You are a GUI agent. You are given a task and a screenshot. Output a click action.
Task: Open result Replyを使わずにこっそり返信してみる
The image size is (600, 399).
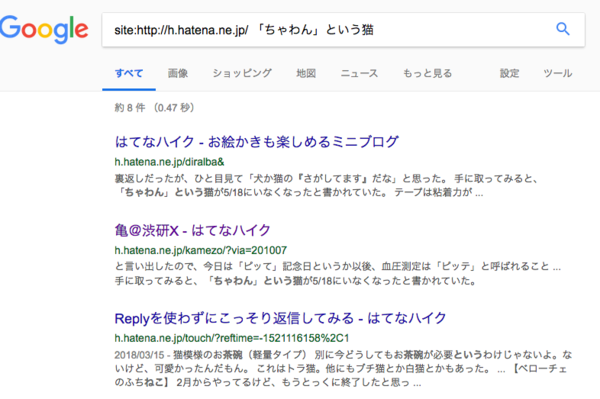coord(280,318)
